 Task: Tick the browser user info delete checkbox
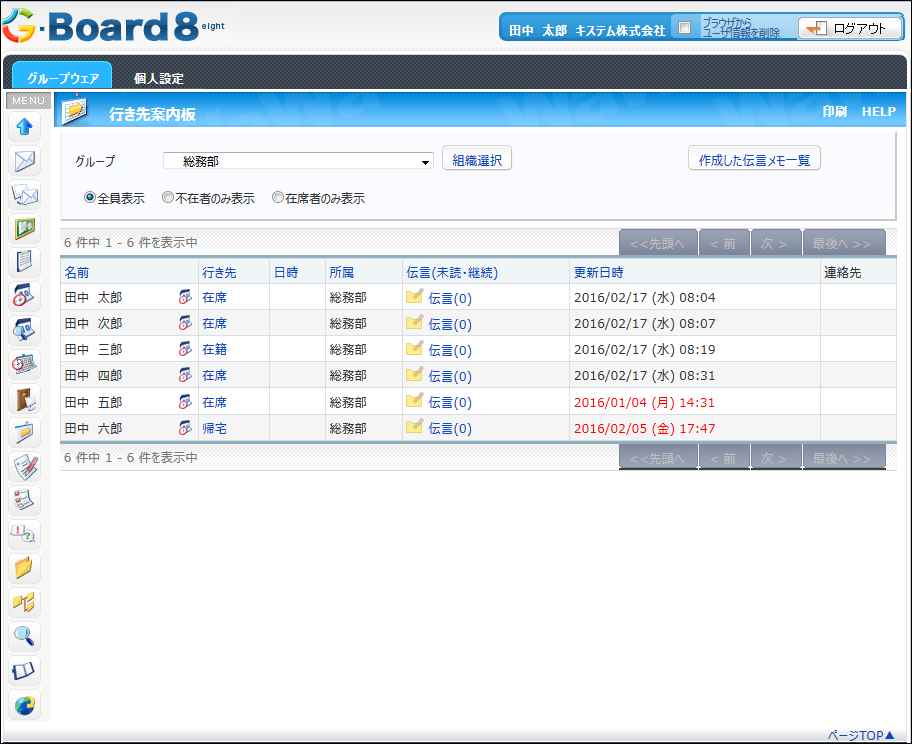684,28
